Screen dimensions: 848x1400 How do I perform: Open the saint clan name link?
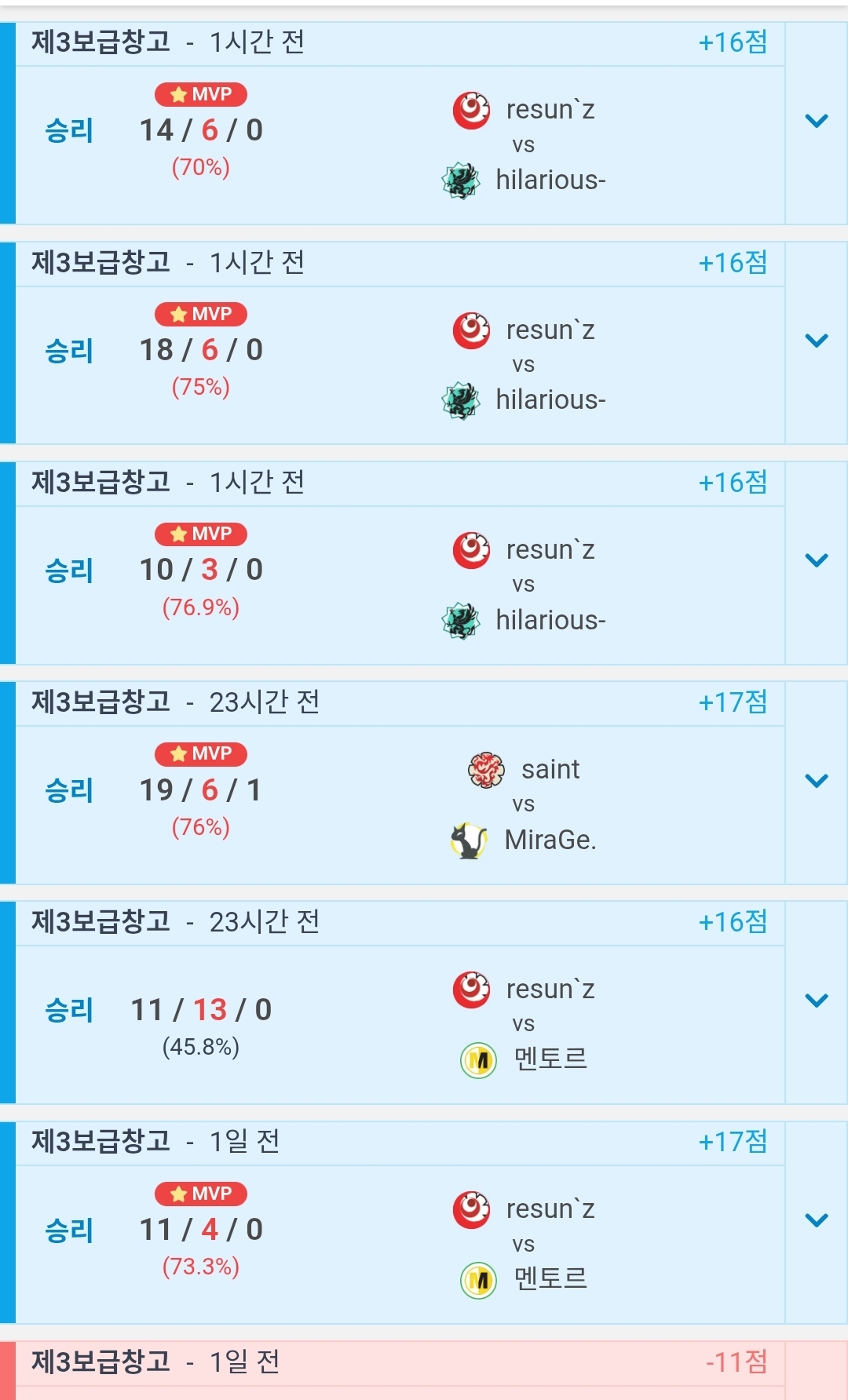pos(550,770)
